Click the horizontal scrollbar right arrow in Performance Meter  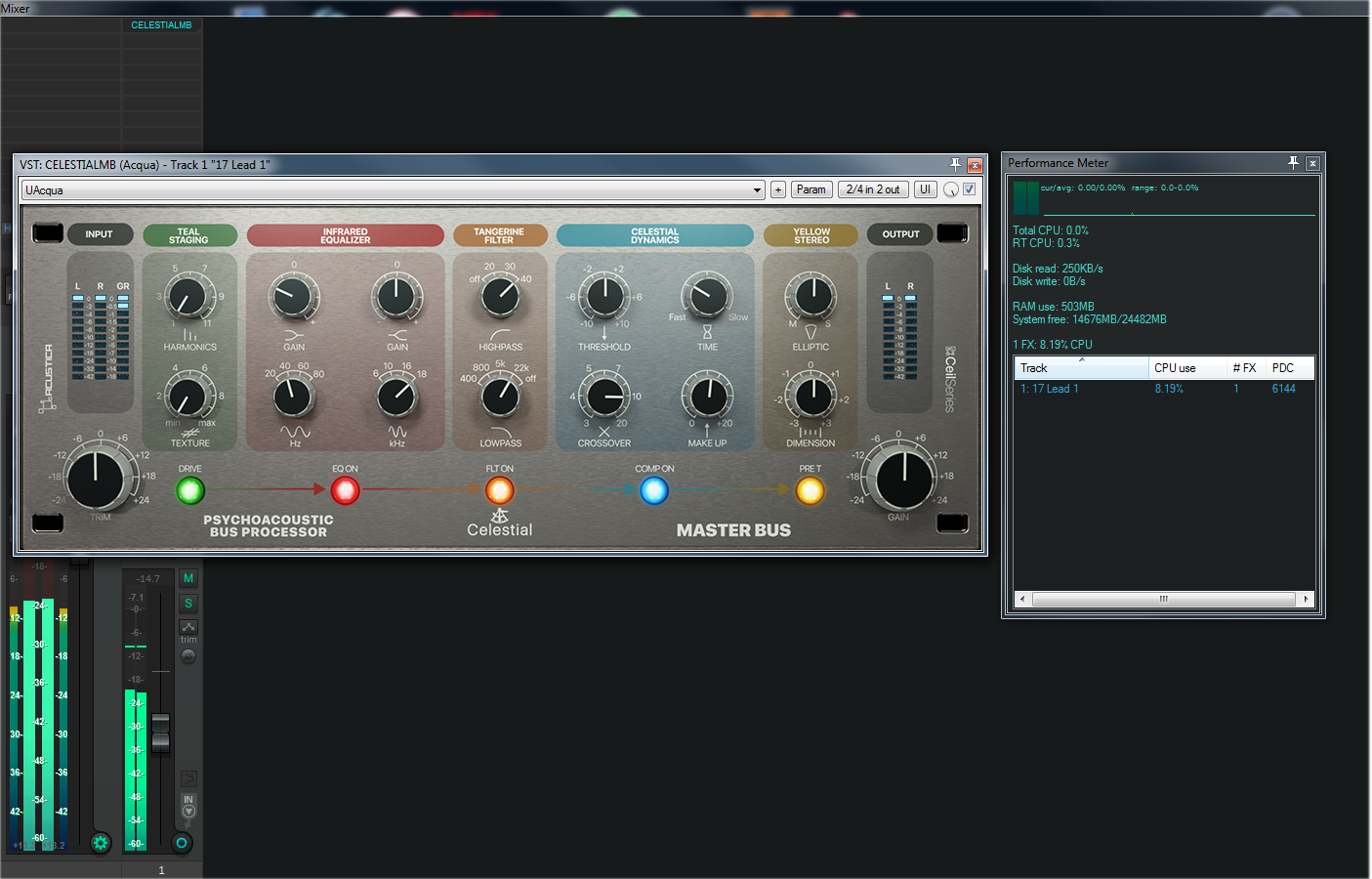coord(1306,599)
